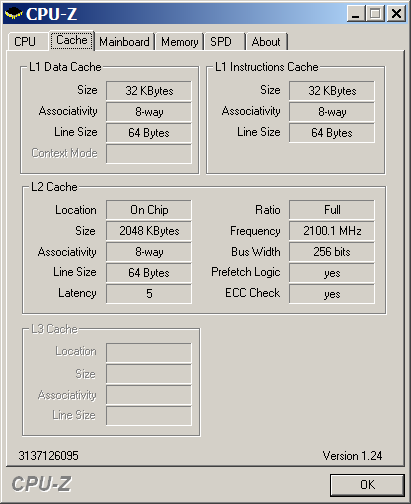Click the 'Frequency' label
The height and width of the screenshot is (504, 411).
click(255, 231)
